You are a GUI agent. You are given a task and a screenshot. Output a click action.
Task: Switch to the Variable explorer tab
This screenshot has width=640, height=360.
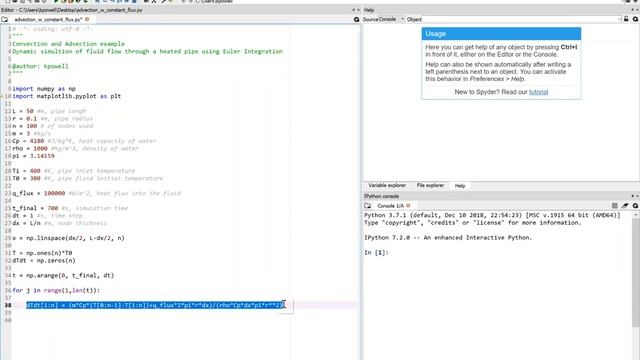387,185
